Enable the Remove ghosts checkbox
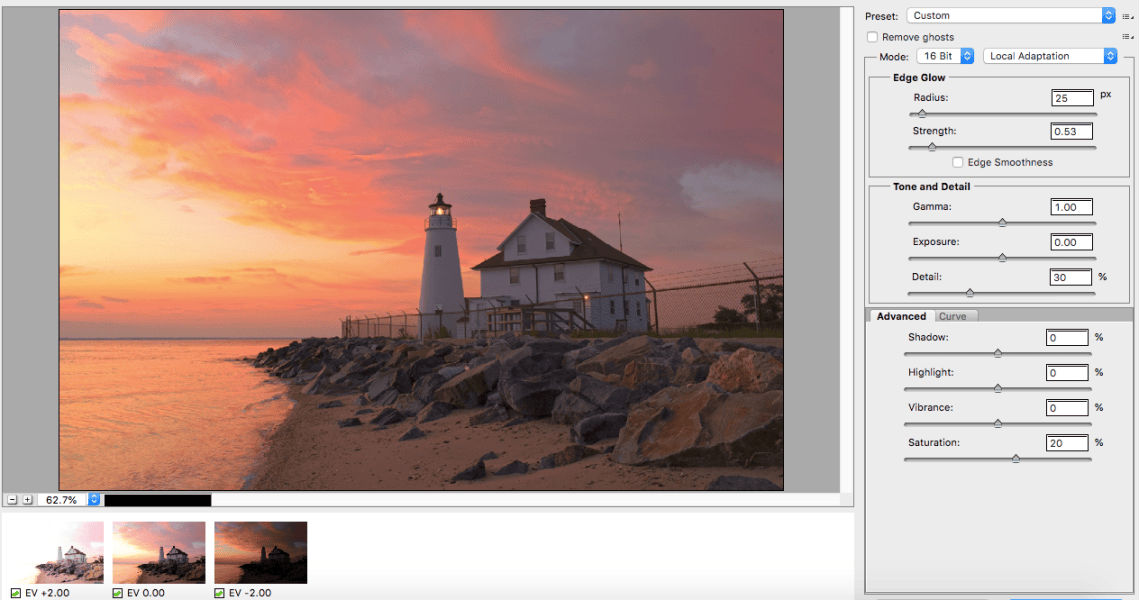The width and height of the screenshot is (1139, 600). 872,37
